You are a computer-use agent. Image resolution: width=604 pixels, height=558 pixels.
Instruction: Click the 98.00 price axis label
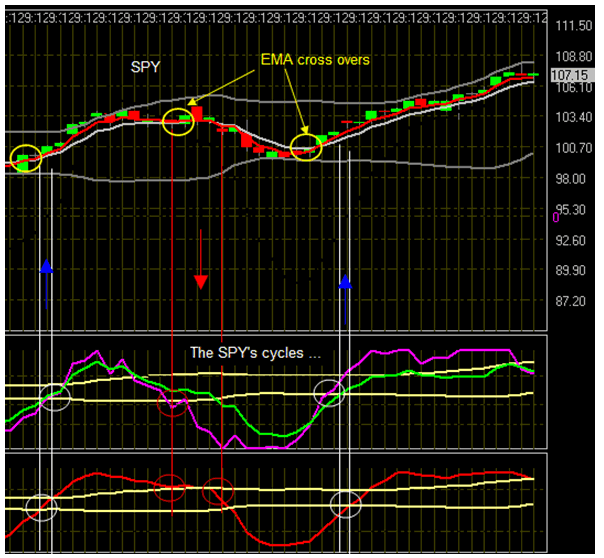click(x=570, y=179)
